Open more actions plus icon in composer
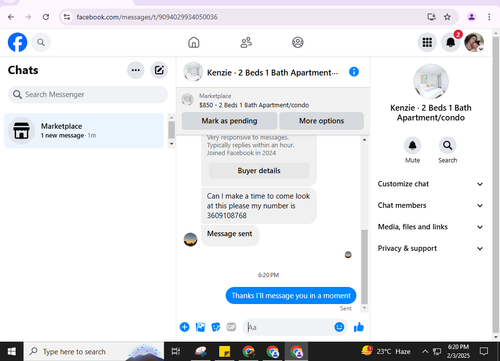 [184, 327]
